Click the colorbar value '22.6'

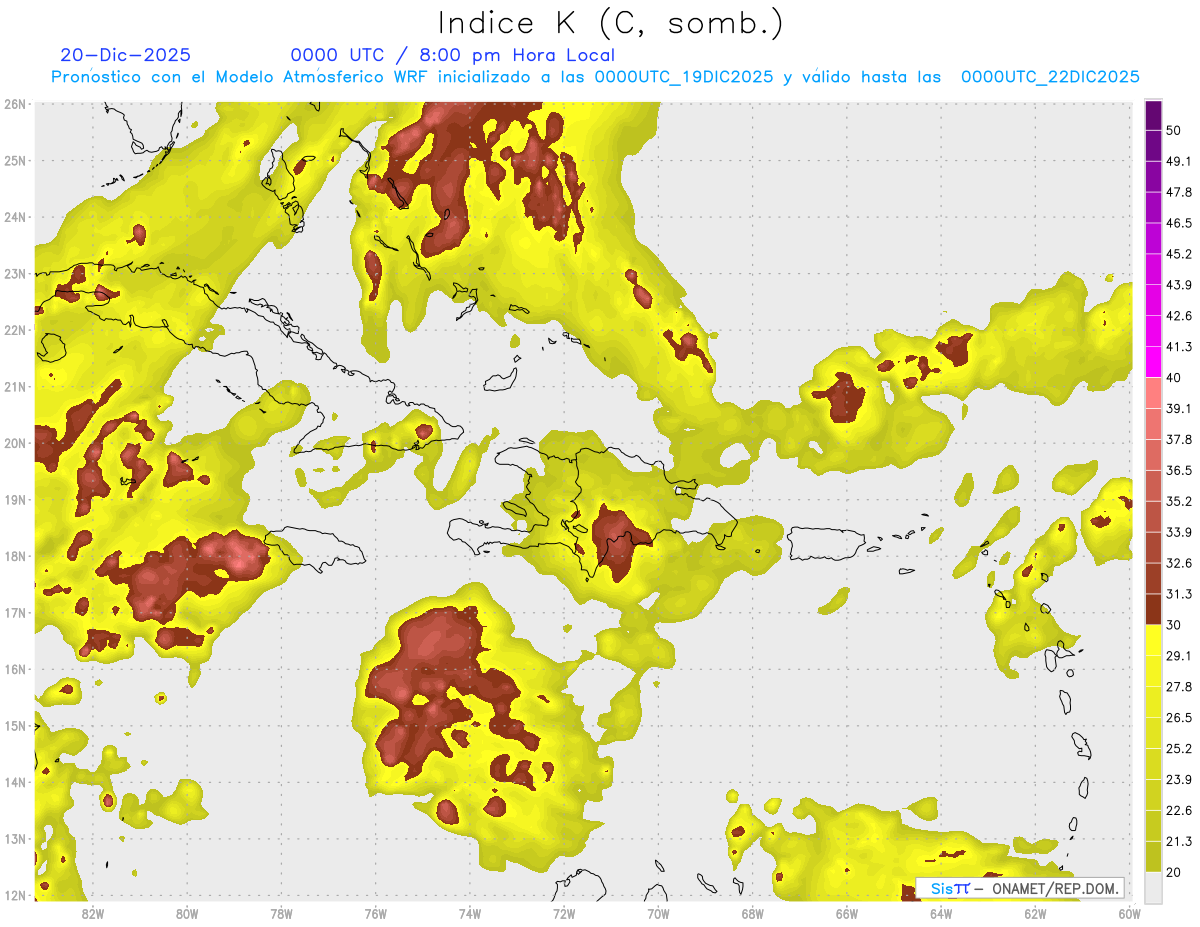pos(1179,811)
